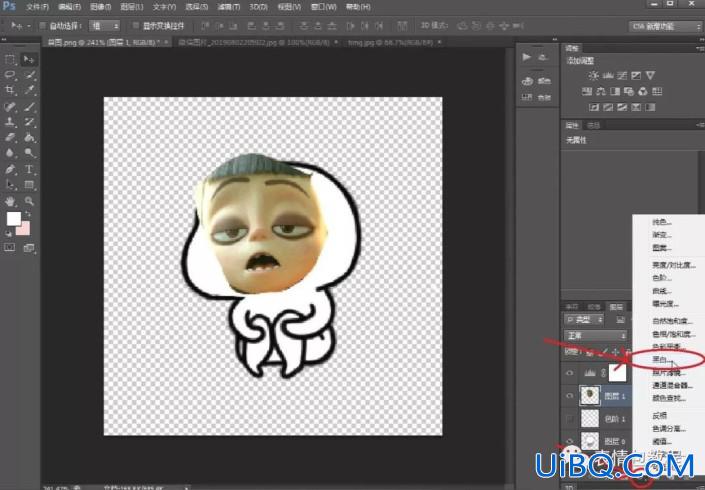Select the Pen tool
Image resolution: width=705 pixels, height=490 pixels.
(x=10, y=169)
